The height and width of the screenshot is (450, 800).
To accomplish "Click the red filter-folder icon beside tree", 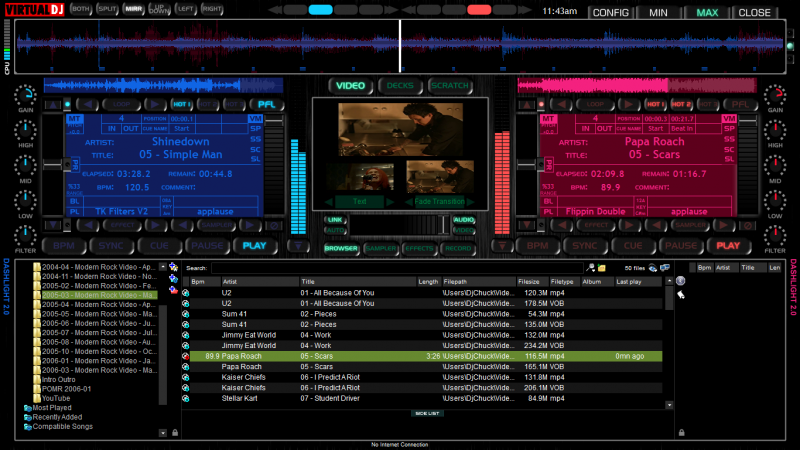I will tap(173, 290).
